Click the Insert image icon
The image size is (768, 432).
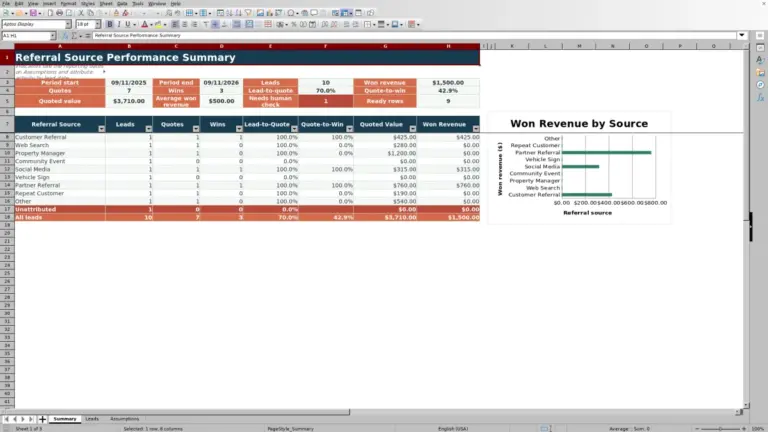click(x=260, y=13)
